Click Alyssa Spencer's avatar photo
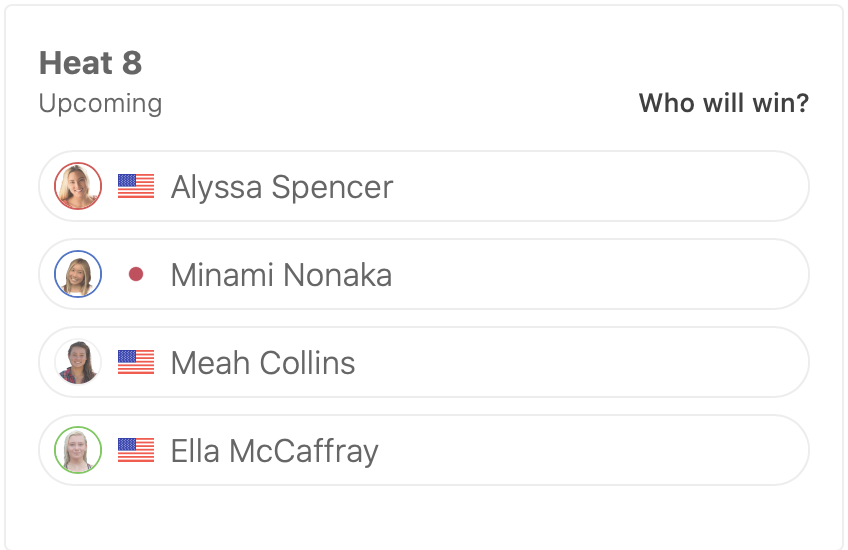Viewport: 848px width, 550px height. tap(78, 186)
